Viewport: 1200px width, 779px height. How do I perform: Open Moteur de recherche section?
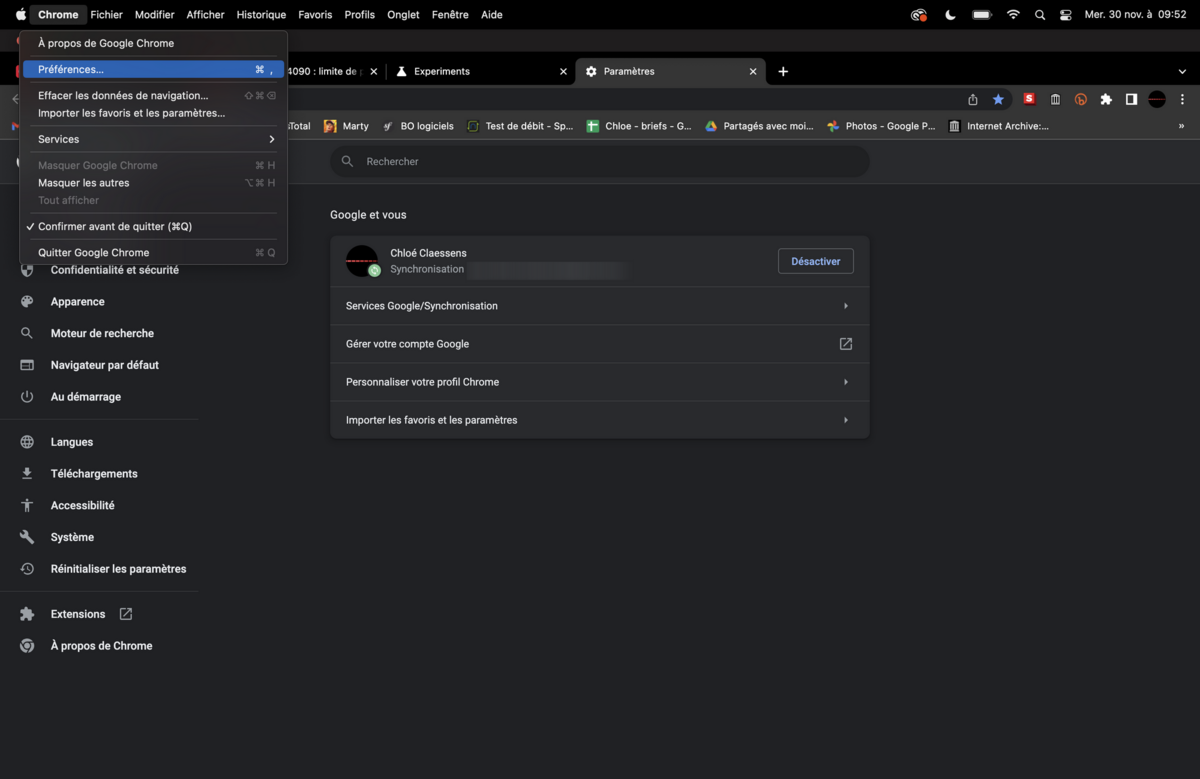[x=100, y=333]
